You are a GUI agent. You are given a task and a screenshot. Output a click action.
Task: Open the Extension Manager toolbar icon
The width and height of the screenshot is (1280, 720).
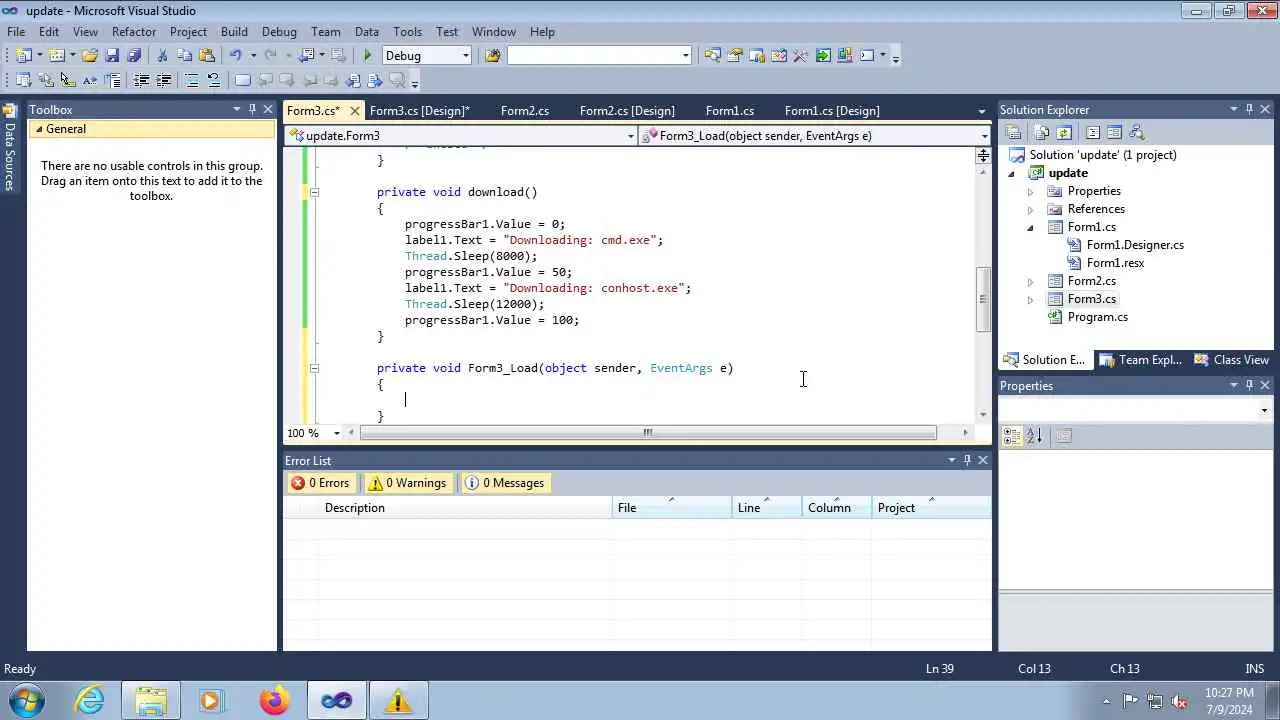844,56
